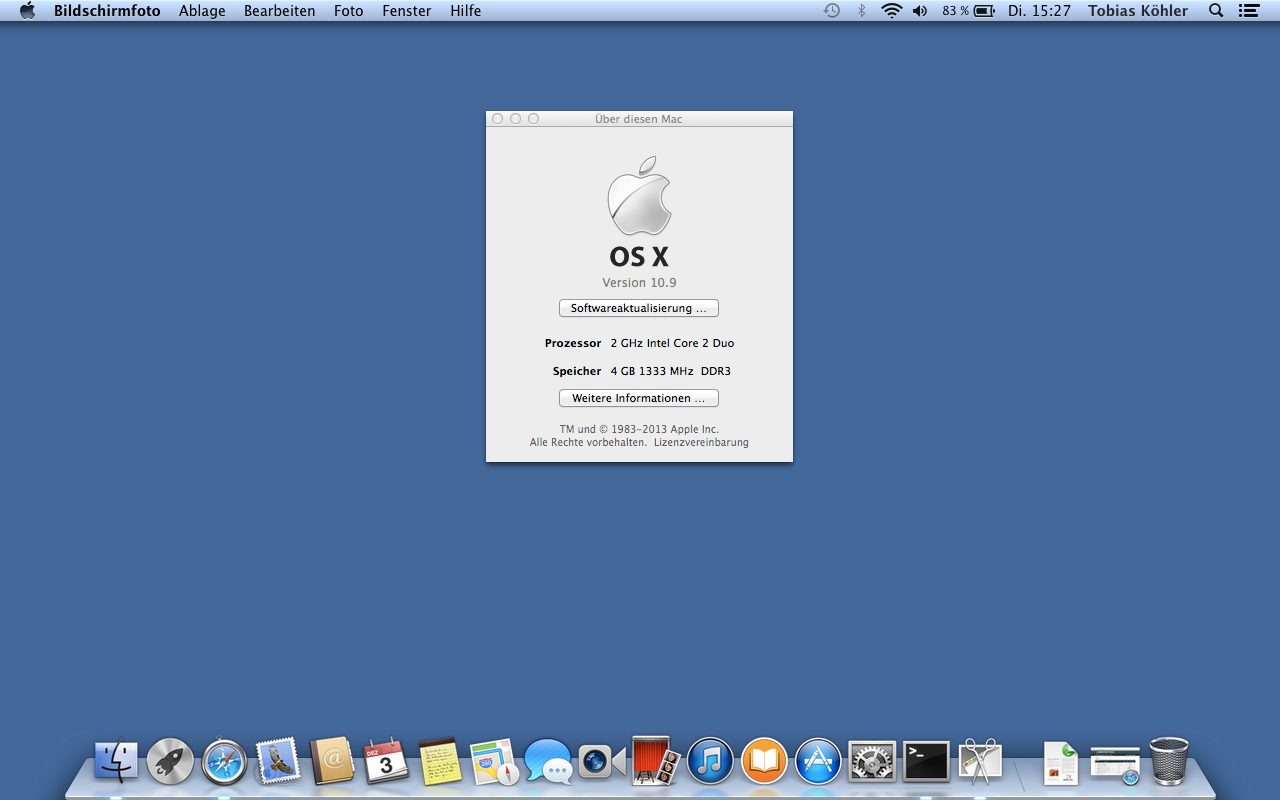Image resolution: width=1280 pixels, height=800 pixels.
Task: Open Safari from the dock
Action: [x=224, y=762]
